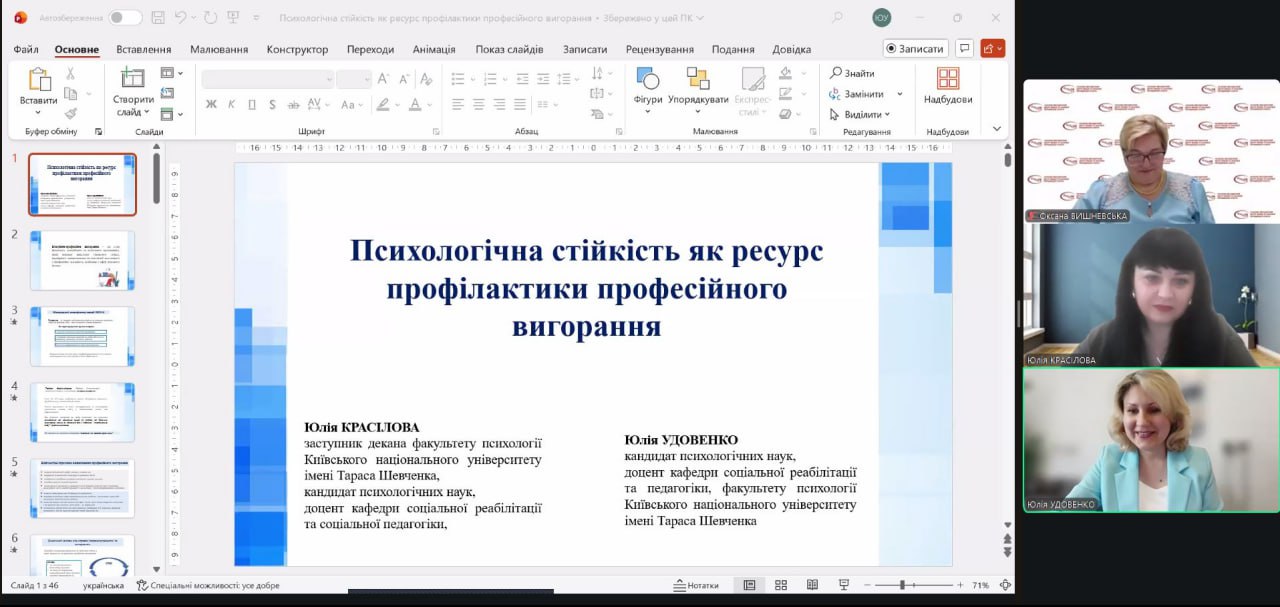The width and height of the screenshot is (1280, 607).
Task: Click the Save icon in title bar
Action: 158,18
